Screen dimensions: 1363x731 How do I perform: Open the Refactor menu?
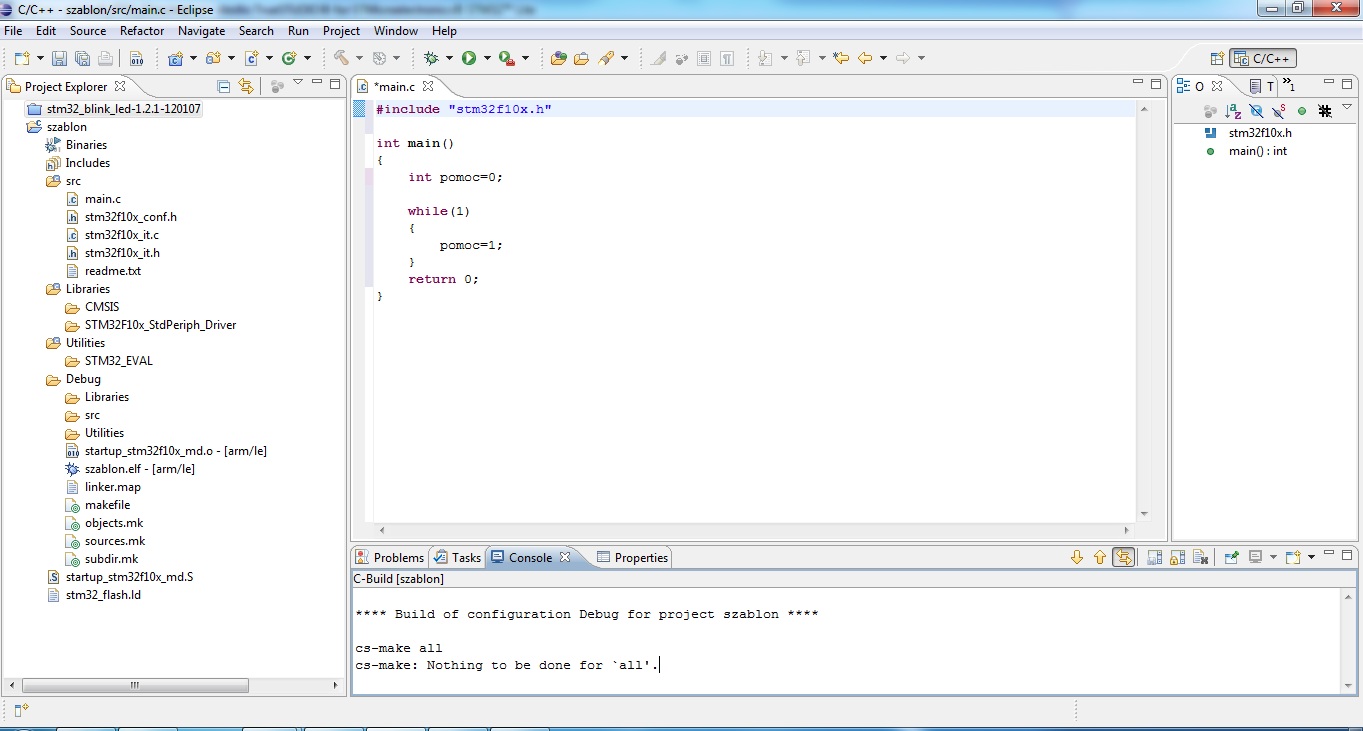point(142,31)
